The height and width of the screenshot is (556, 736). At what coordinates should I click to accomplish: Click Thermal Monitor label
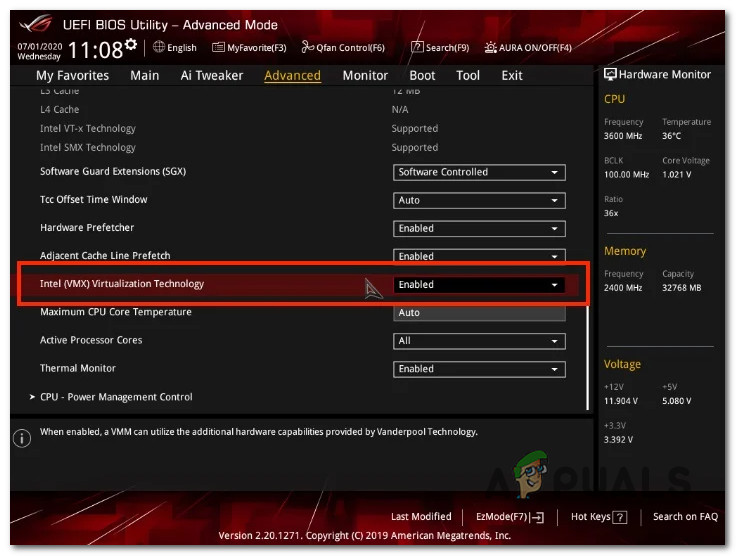[x=78, y=368]
